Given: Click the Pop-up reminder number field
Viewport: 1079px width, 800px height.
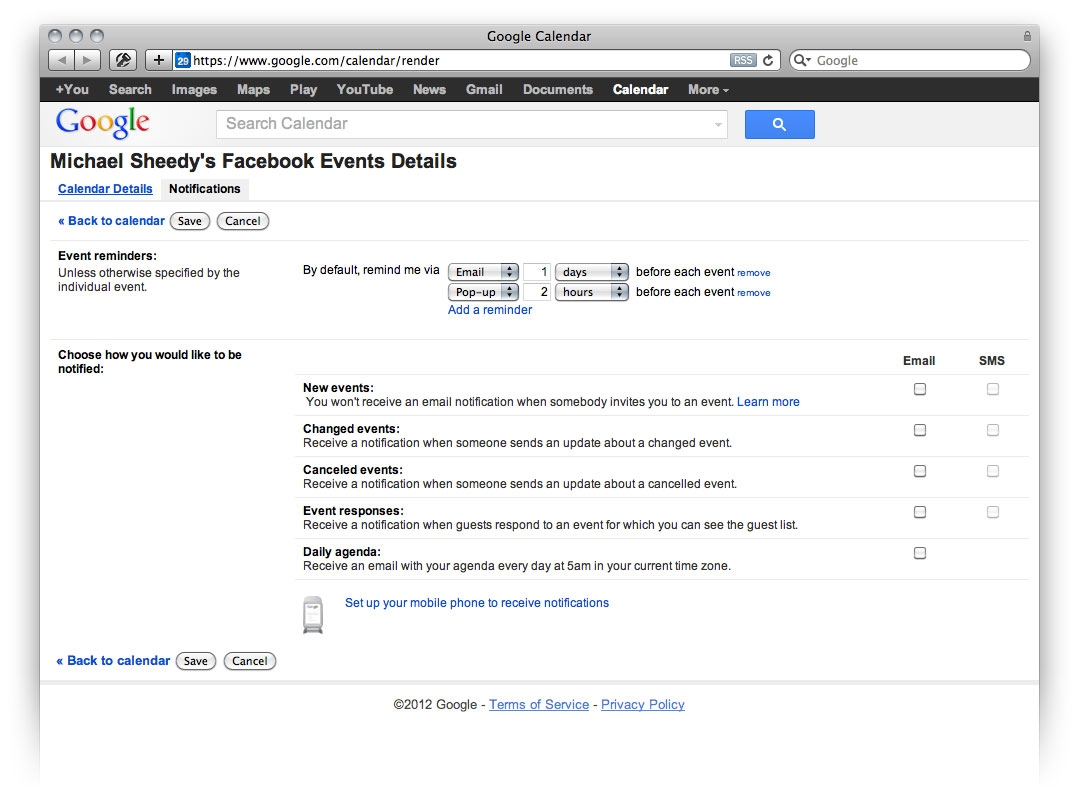Looking at the screenshot, I should (x=537, y=292).
